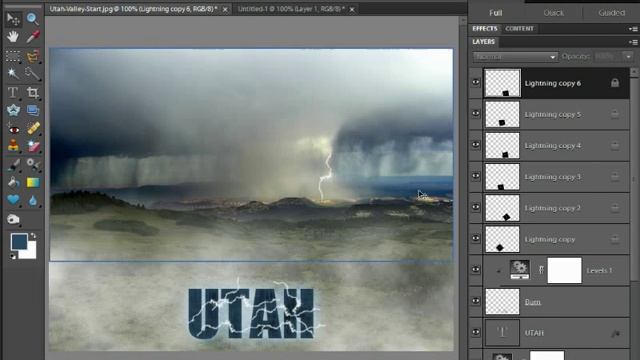
Task: Select the Crop tool
Action: (33, 93)
